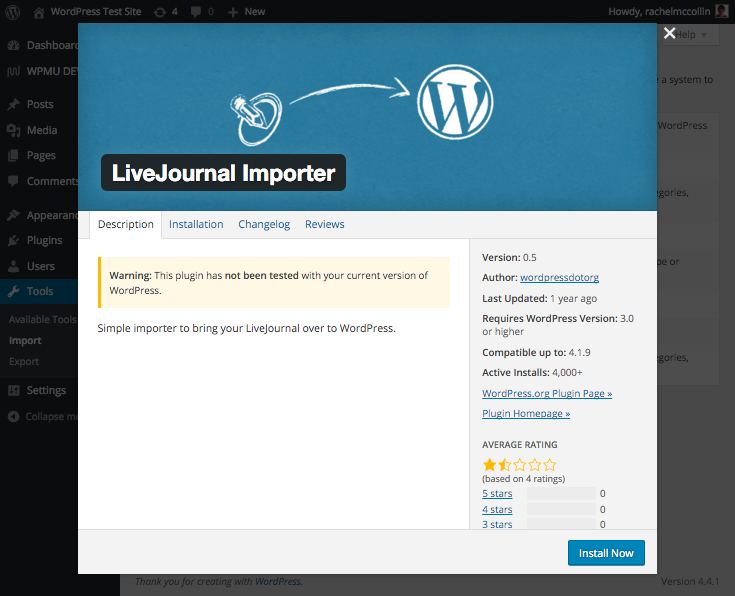The image size is (735, 596).
Task: Switch to the Installation tab
Action: click(196, 225)
